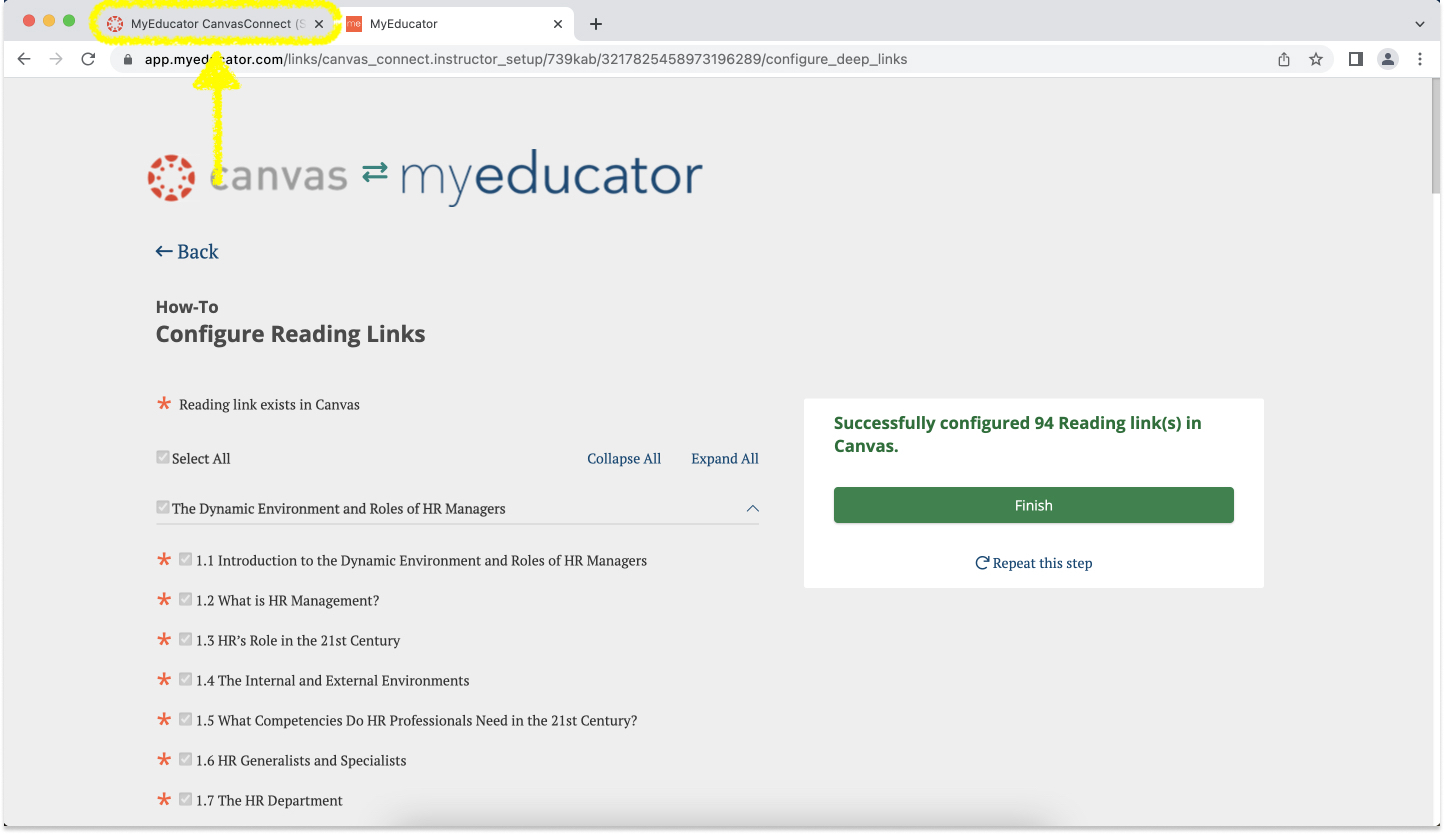Click the browser forward arrow

(56, 59)
